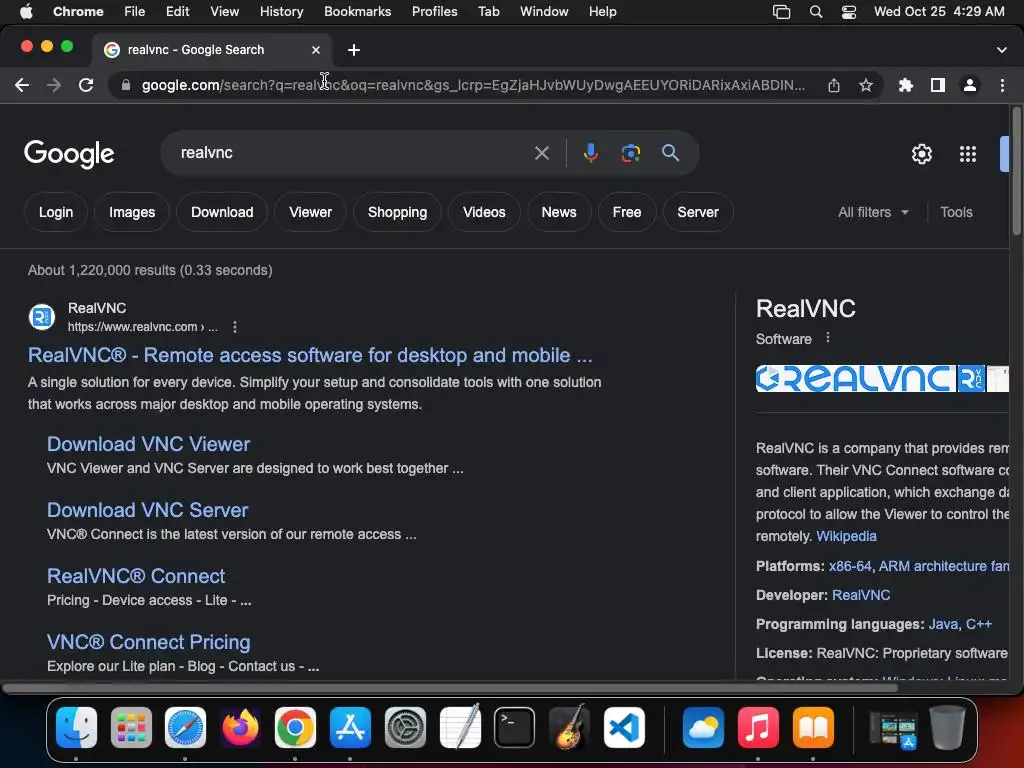Click the forward navigation arrow

coord(54,86)
